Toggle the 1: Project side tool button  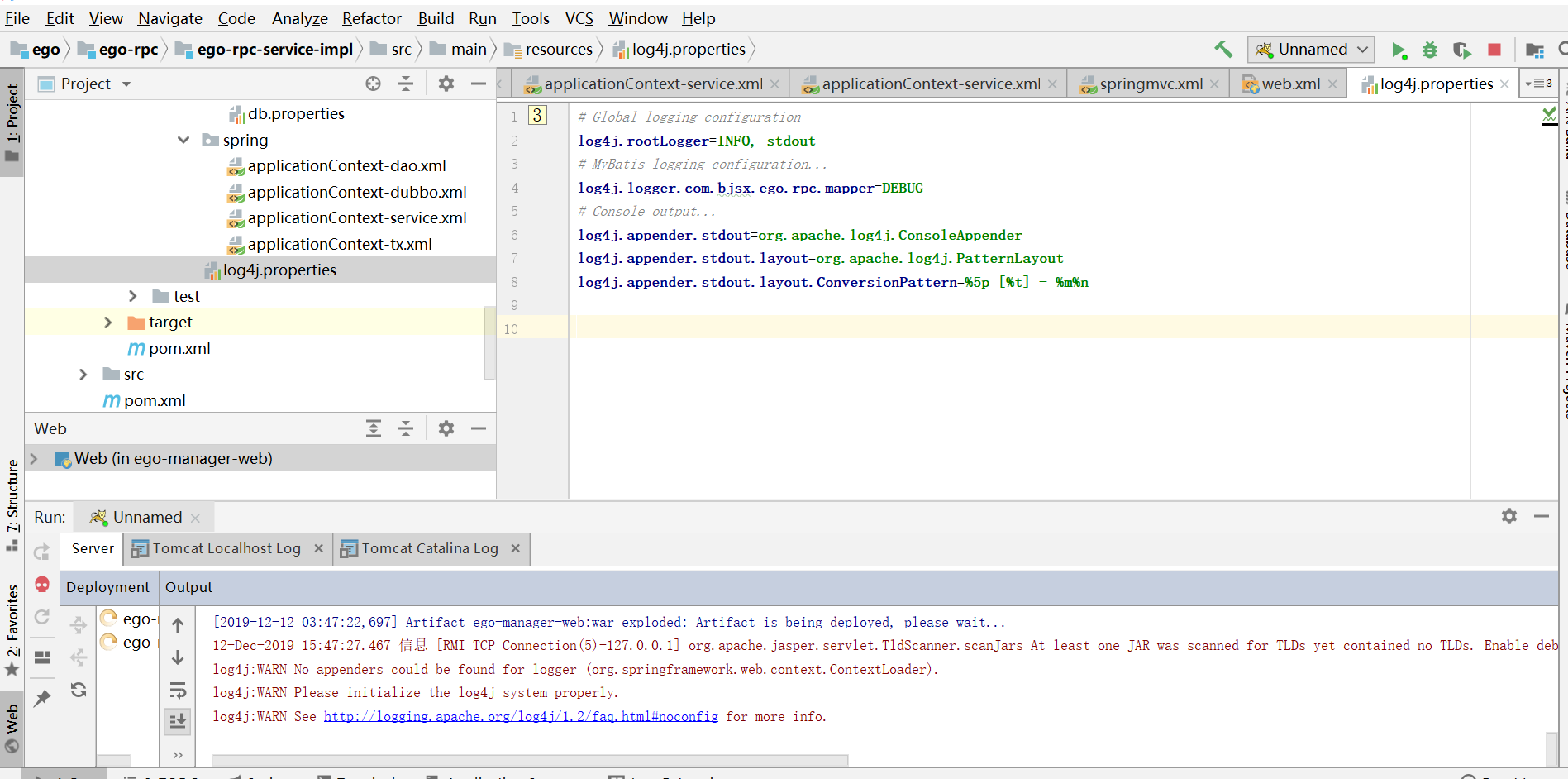[x=12, y=122]
